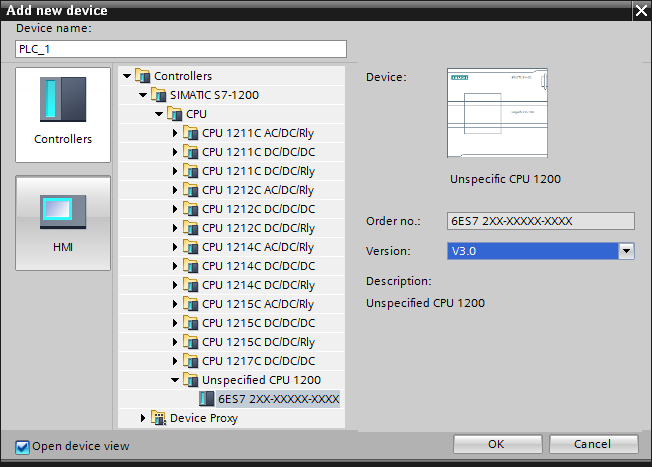Expand CPU 1215C DC/DC/DC node
The image size is (652, 467).
[175, 323]
